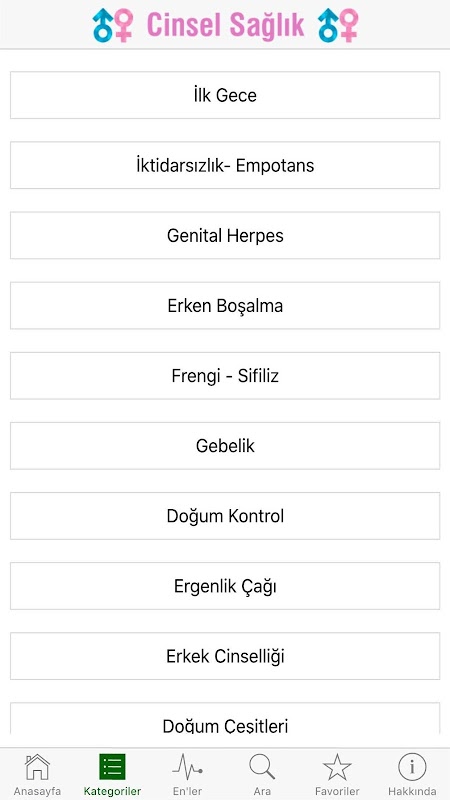Open the Kategoriler list icon
450x800 pixels.
112,767
